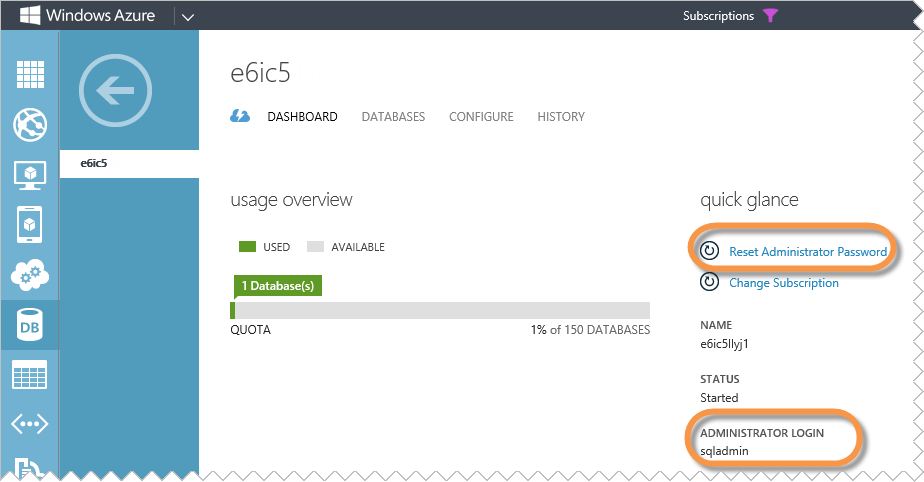Click the Windows Azure logo
The image size is (924, 482).
87,15
